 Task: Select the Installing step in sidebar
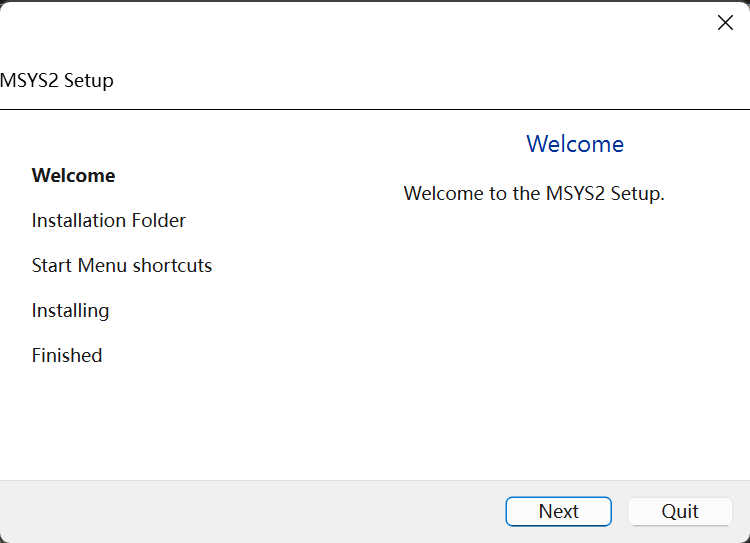point(70,310)
